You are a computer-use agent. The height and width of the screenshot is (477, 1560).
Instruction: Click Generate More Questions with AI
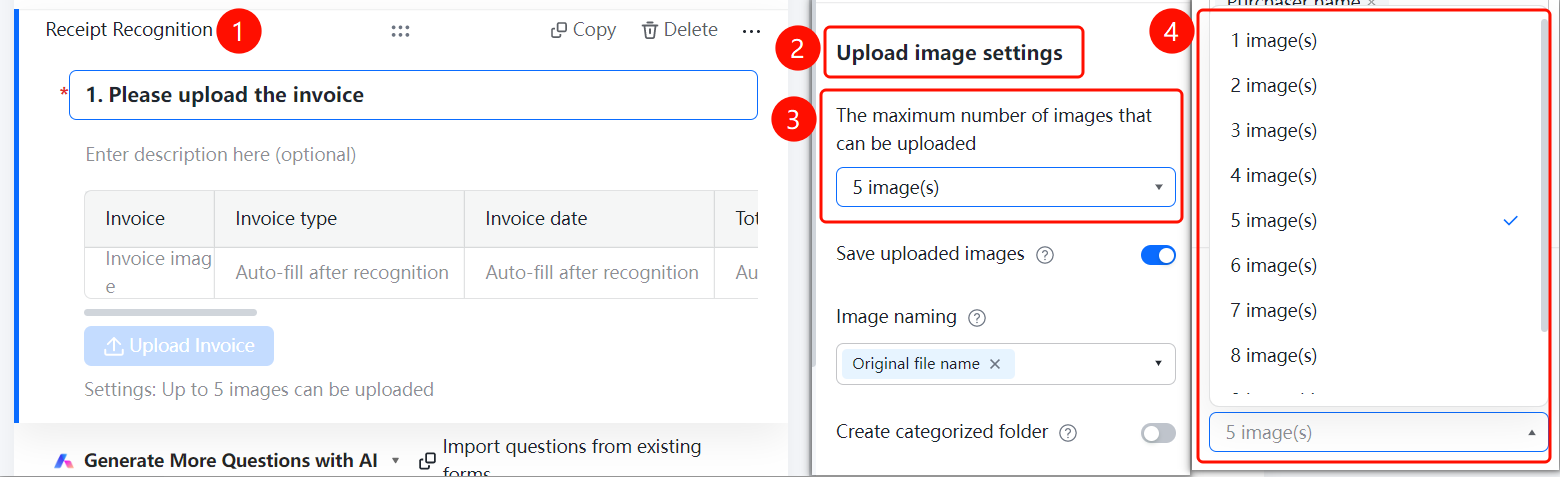click(231, 461)
